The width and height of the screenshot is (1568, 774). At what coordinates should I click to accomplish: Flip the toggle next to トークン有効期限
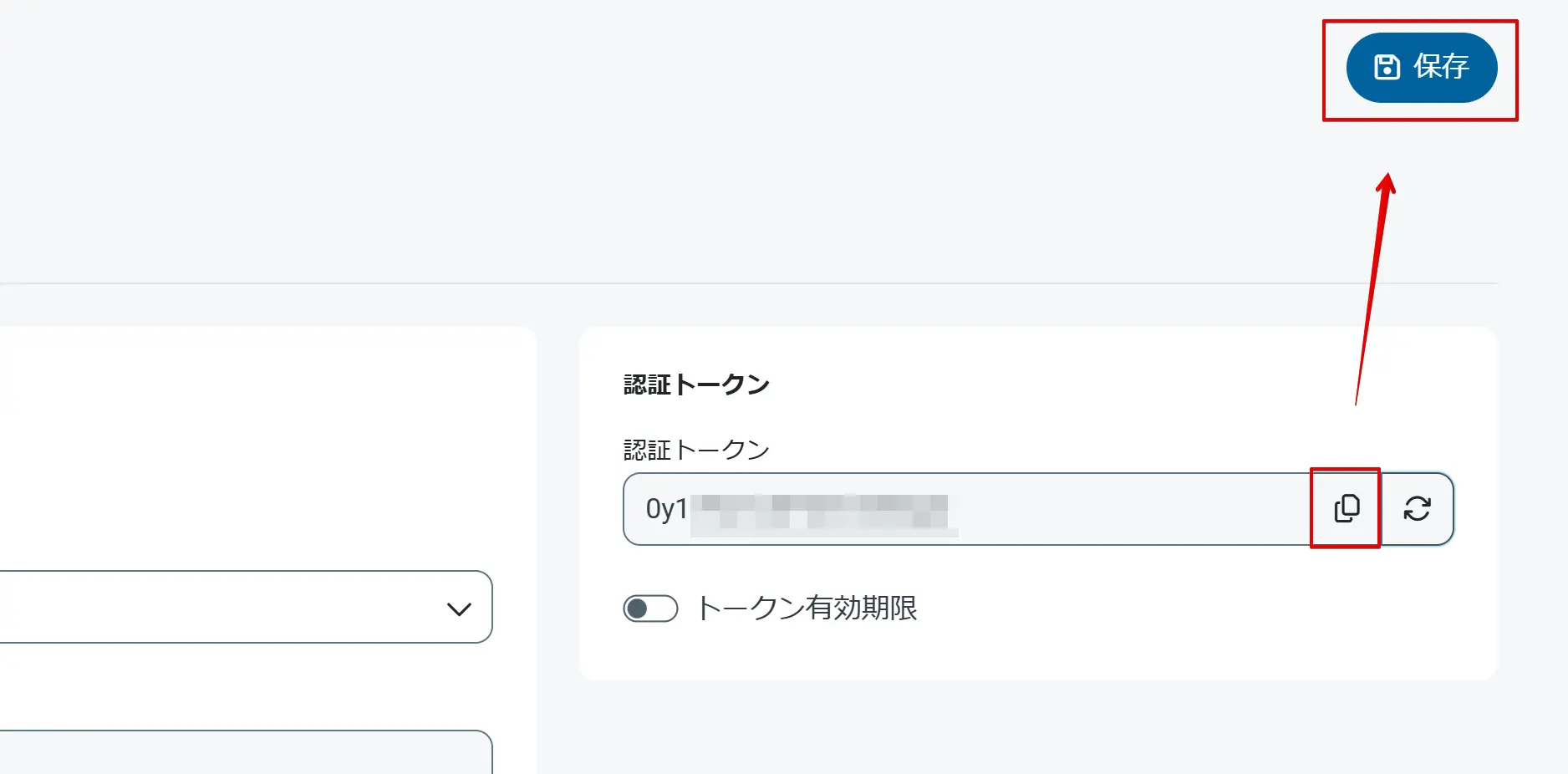pos(651,609)
